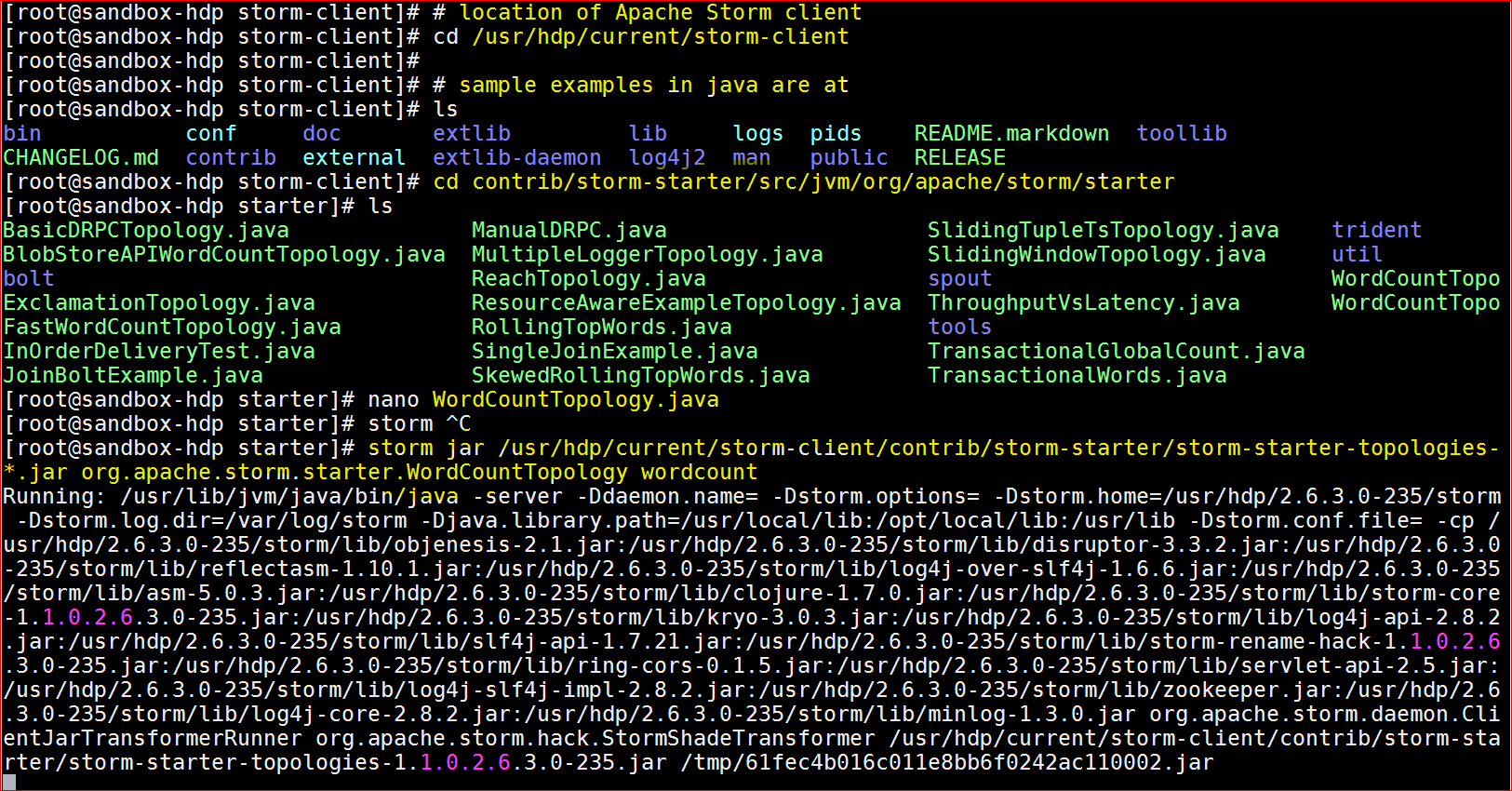
Task: Click the util directory entry
Action: click(x=1357, y=254)
